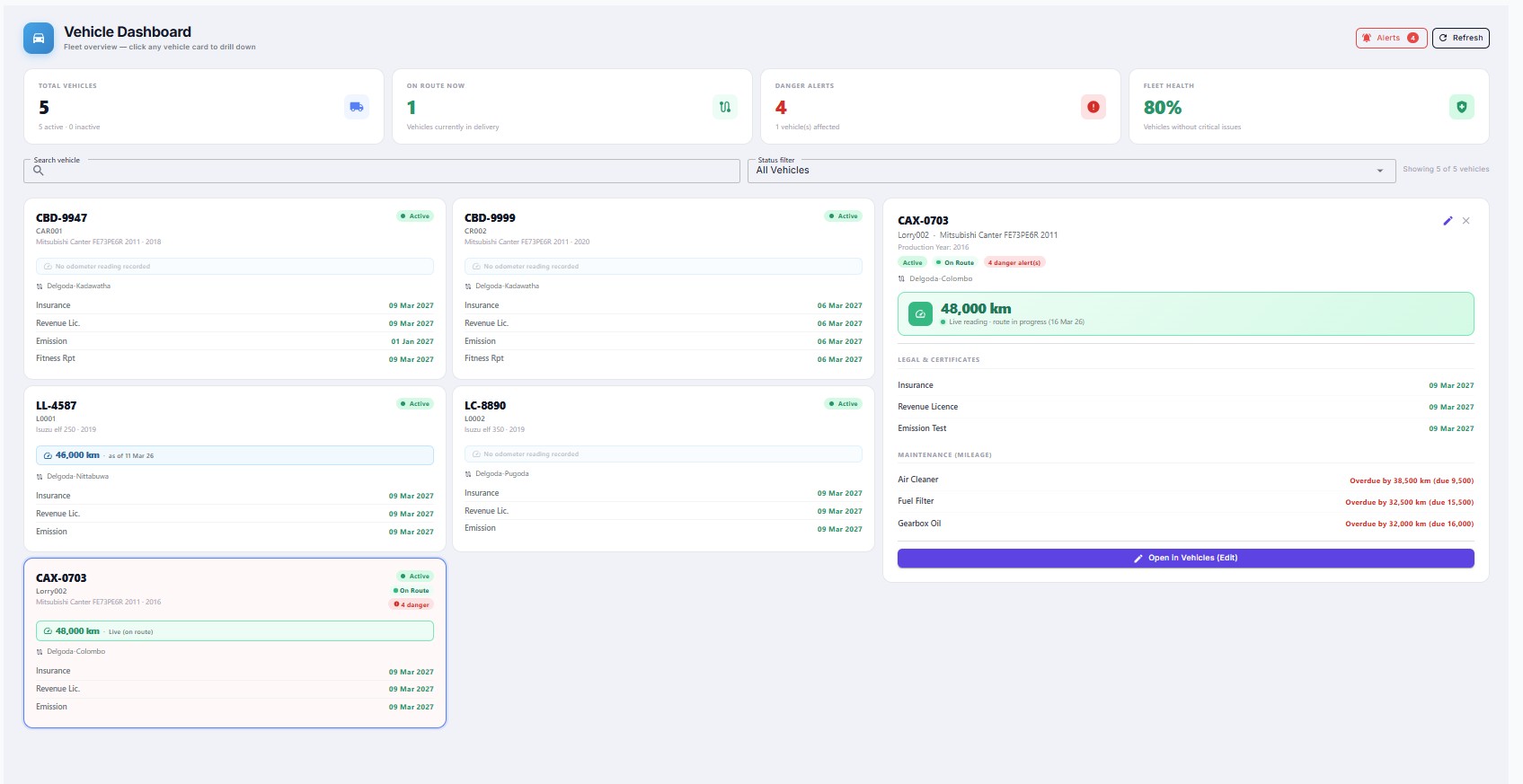This screenshot has height=784, width=1523.
Task: Click the route icon beside Delgoda-Colombo in detail panel
Action: click(902, 279)
